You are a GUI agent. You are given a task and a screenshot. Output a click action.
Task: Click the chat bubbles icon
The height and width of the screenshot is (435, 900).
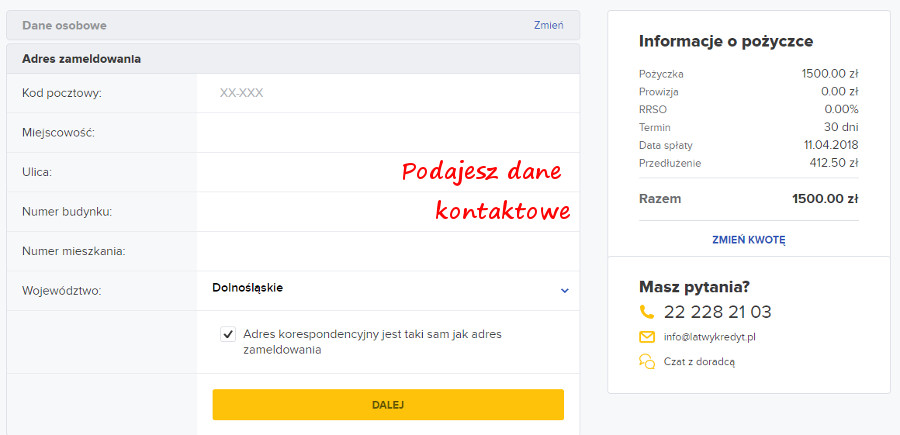coord(647,362)
